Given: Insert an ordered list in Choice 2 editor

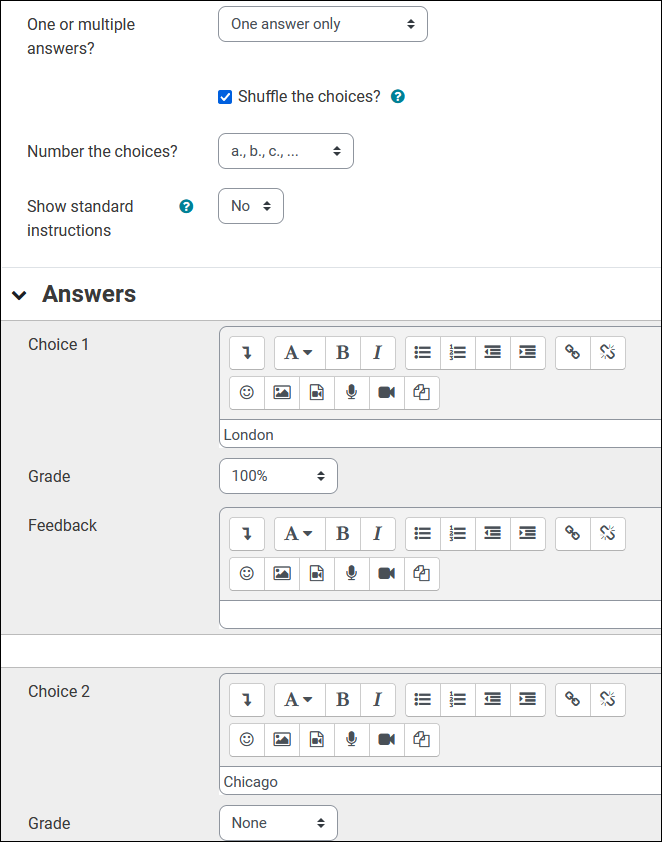Looking at the screenshot, I should [457, 700].
